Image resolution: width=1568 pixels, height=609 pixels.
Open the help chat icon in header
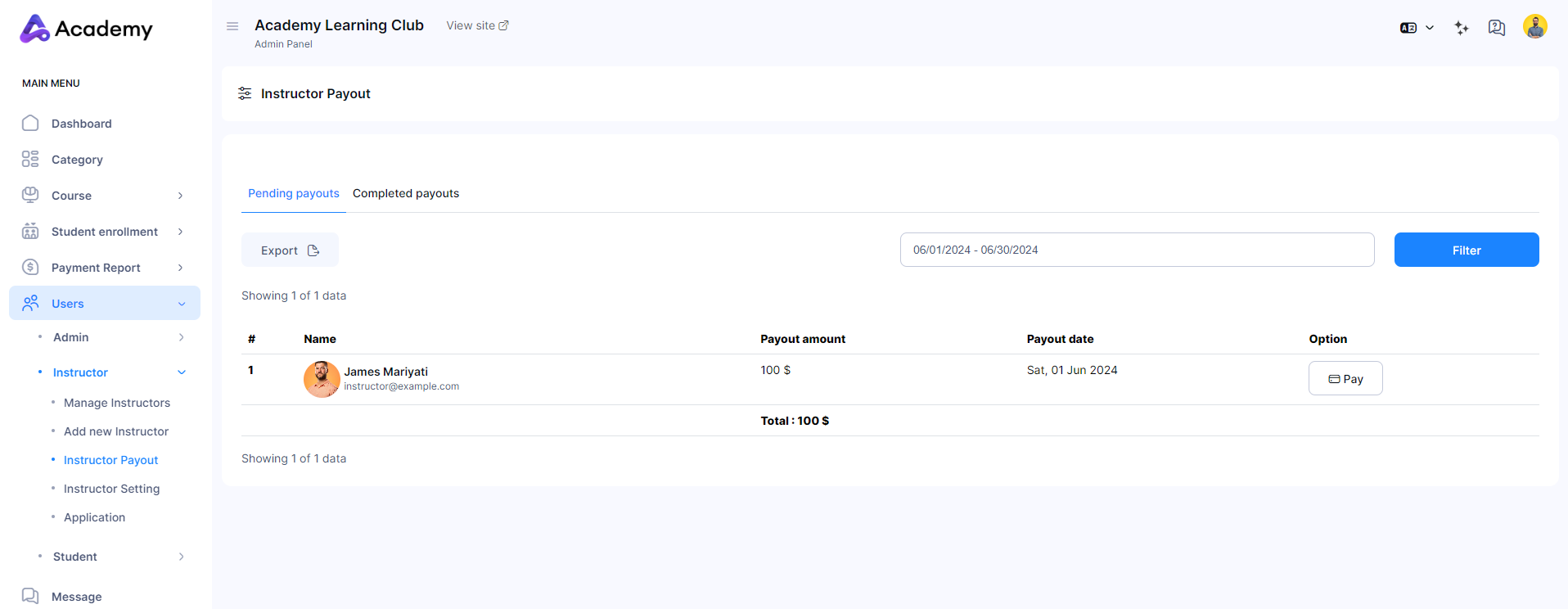coord(1496,28)
